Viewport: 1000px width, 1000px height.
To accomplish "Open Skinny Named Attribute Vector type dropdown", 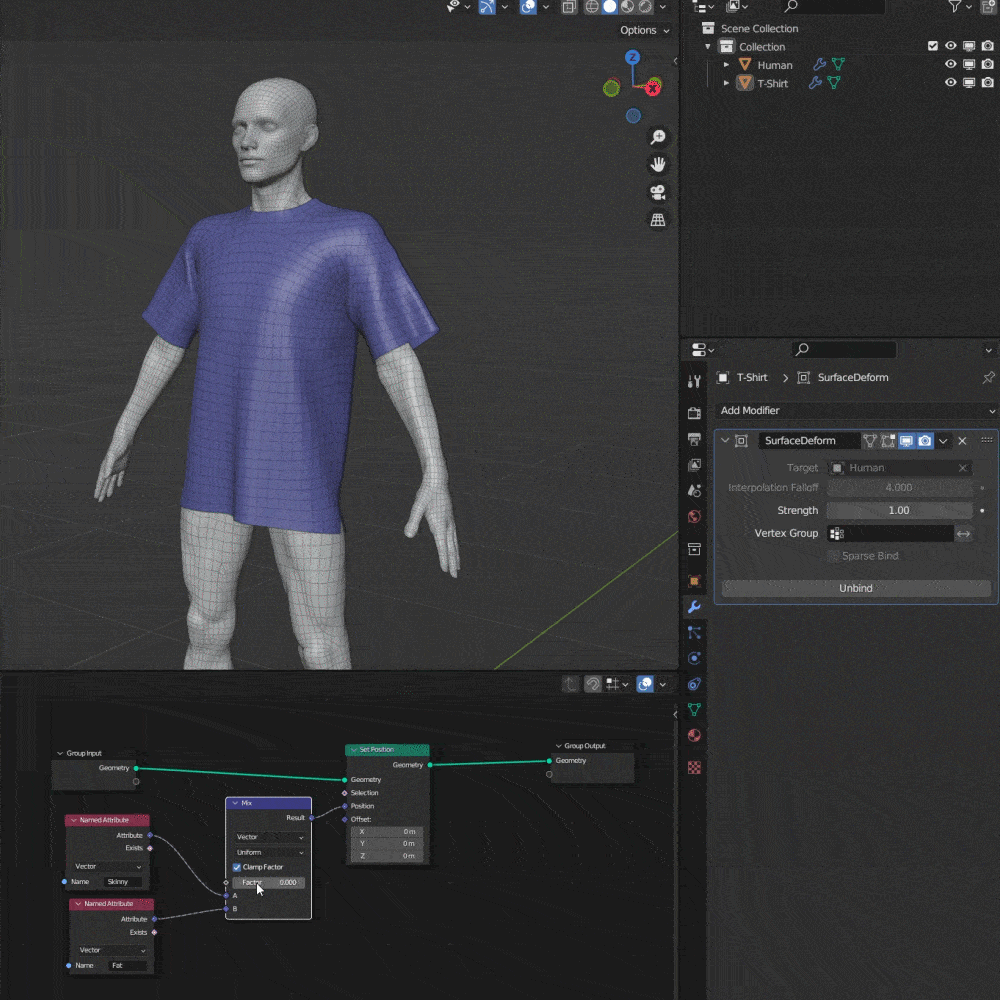I will click(x=108, y=866).
